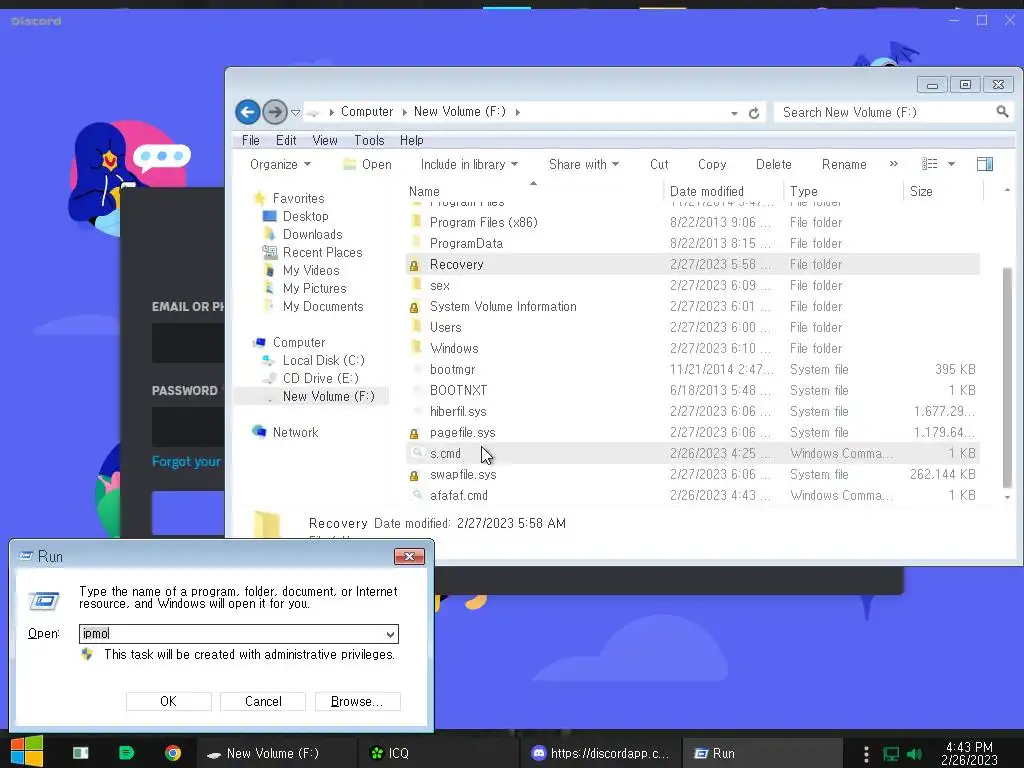
Task: Open recent locations dropdown beside forward arrow
Action: tap(295, 113)
